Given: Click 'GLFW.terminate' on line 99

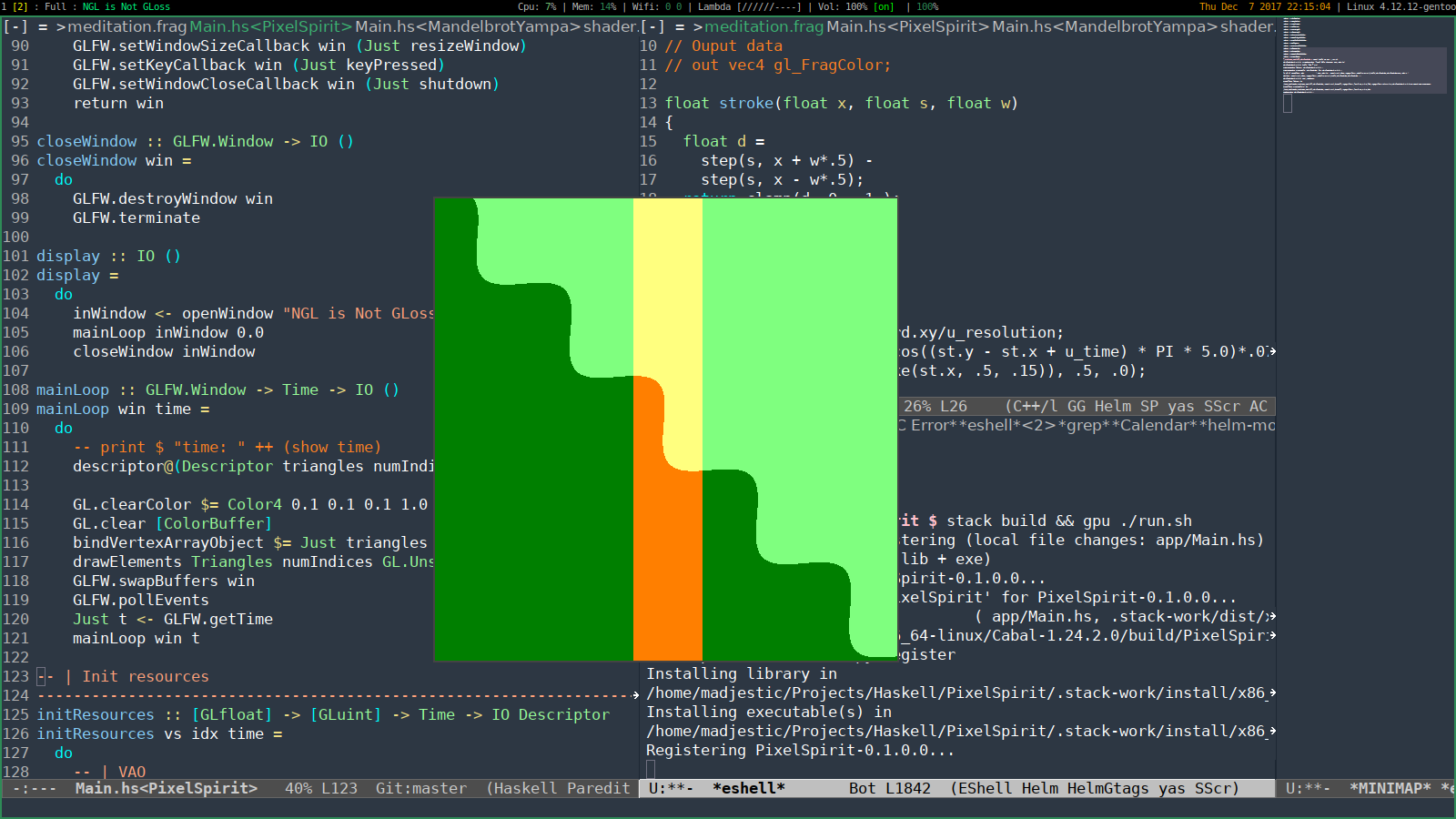Looking at the screenshot, I should click(x=136, y=217).
